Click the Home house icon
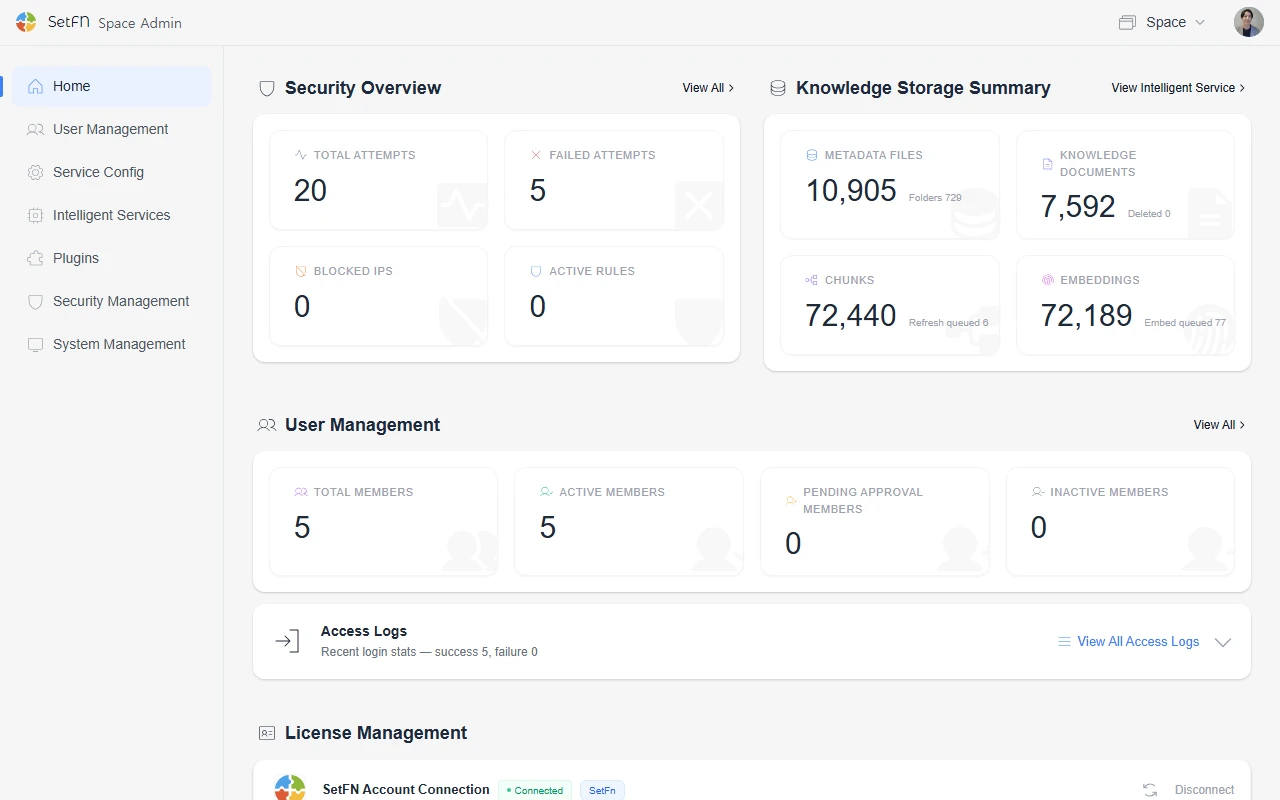 coord(36,86)
